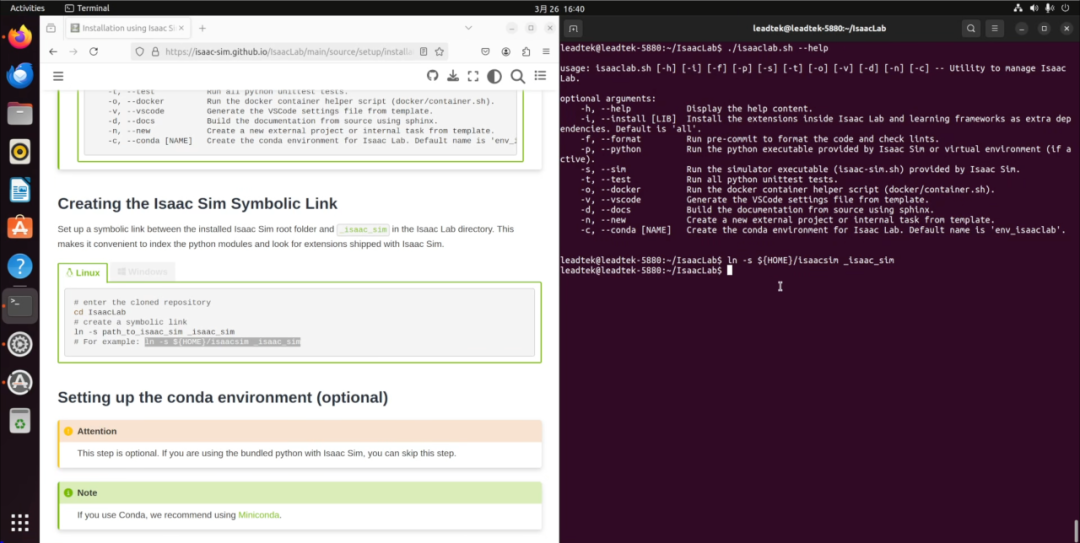Click the Firefox address bar URL

tap(289, 52)
